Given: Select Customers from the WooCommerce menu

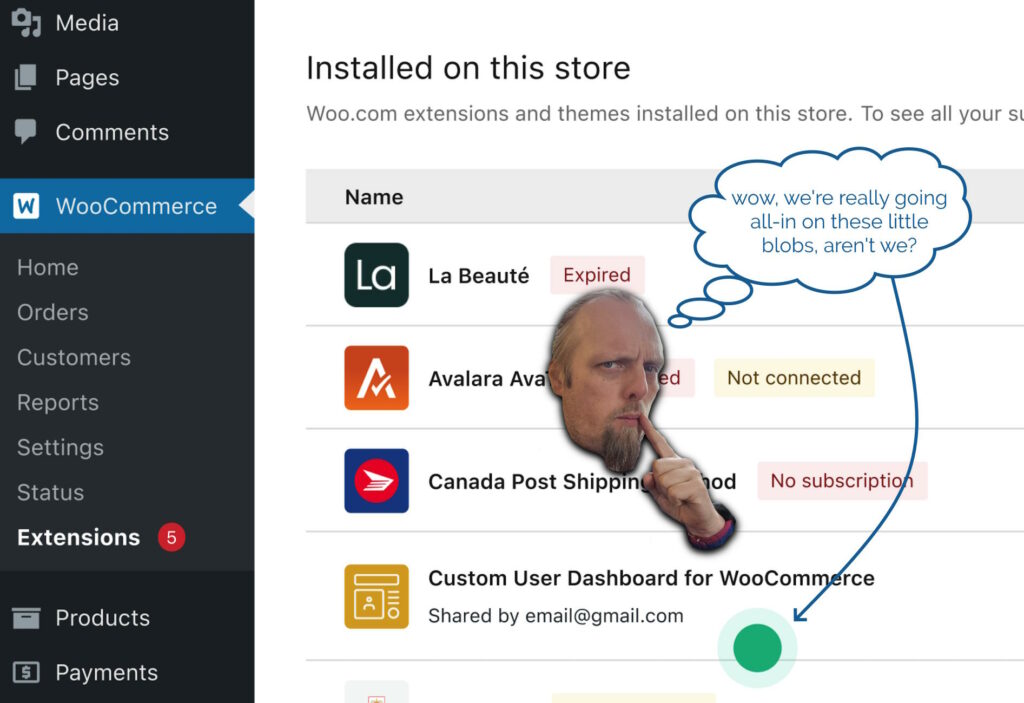Looking at the screenshot, I should pyautogui.click(x=73, y=357).
